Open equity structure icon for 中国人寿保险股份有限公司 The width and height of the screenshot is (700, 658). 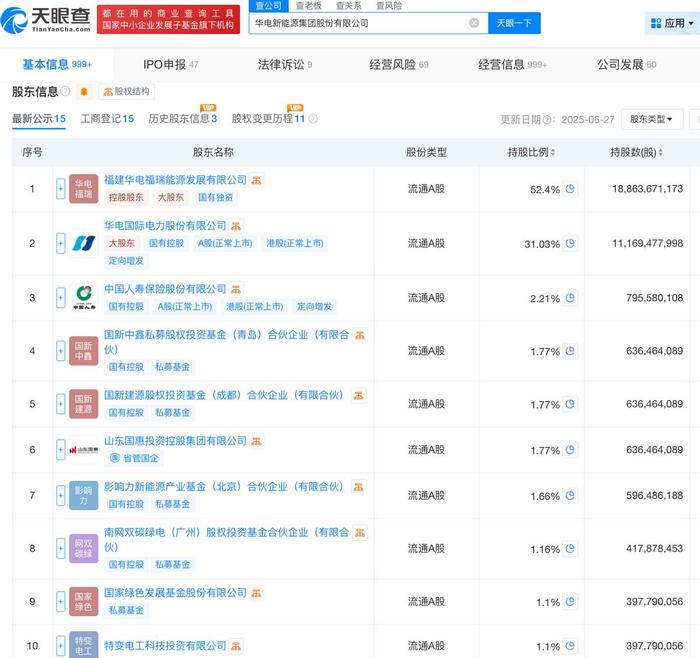click(x=236, y=289)
